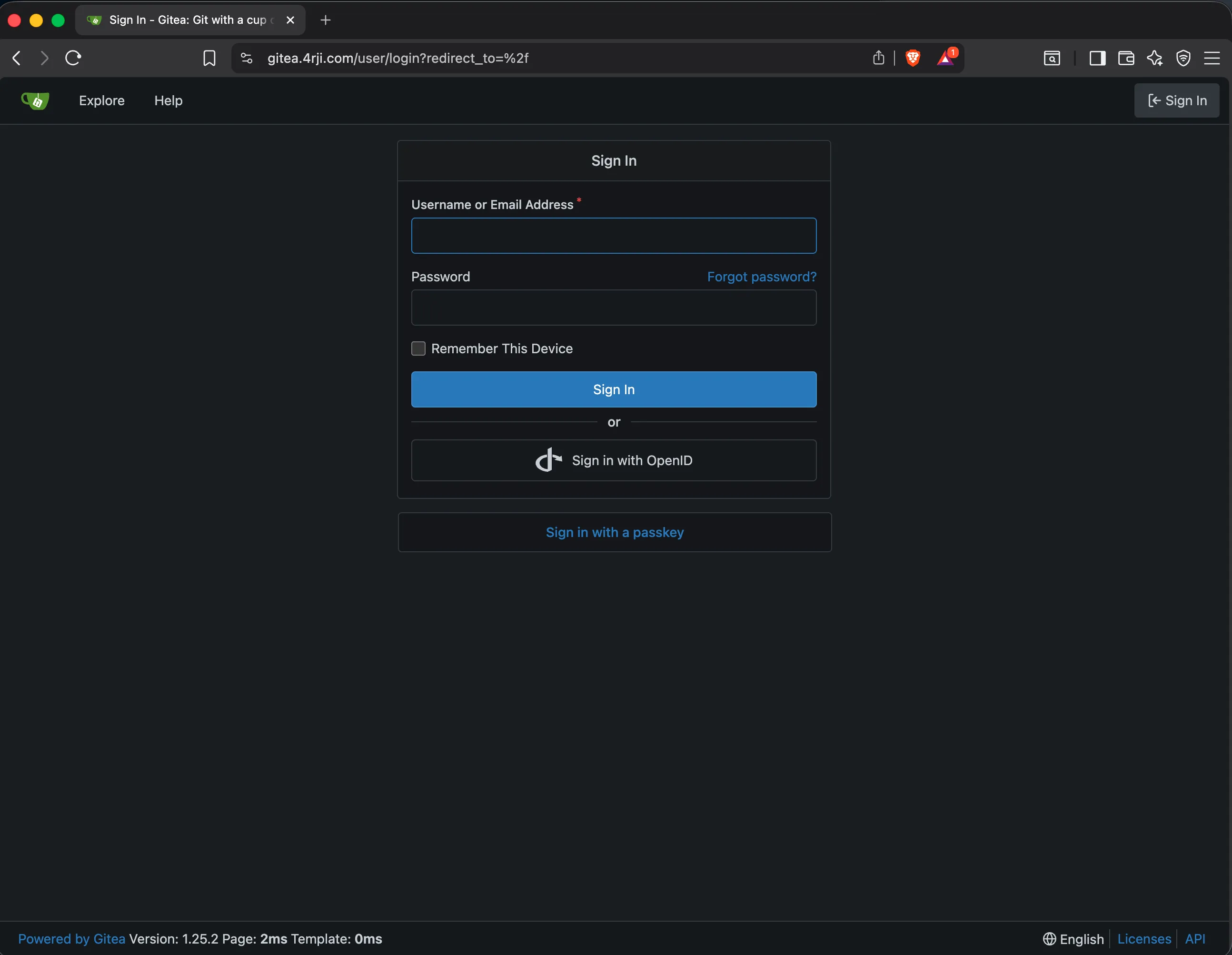
Task: Click the Gitea teacup logo
Action: click(35, 100)
